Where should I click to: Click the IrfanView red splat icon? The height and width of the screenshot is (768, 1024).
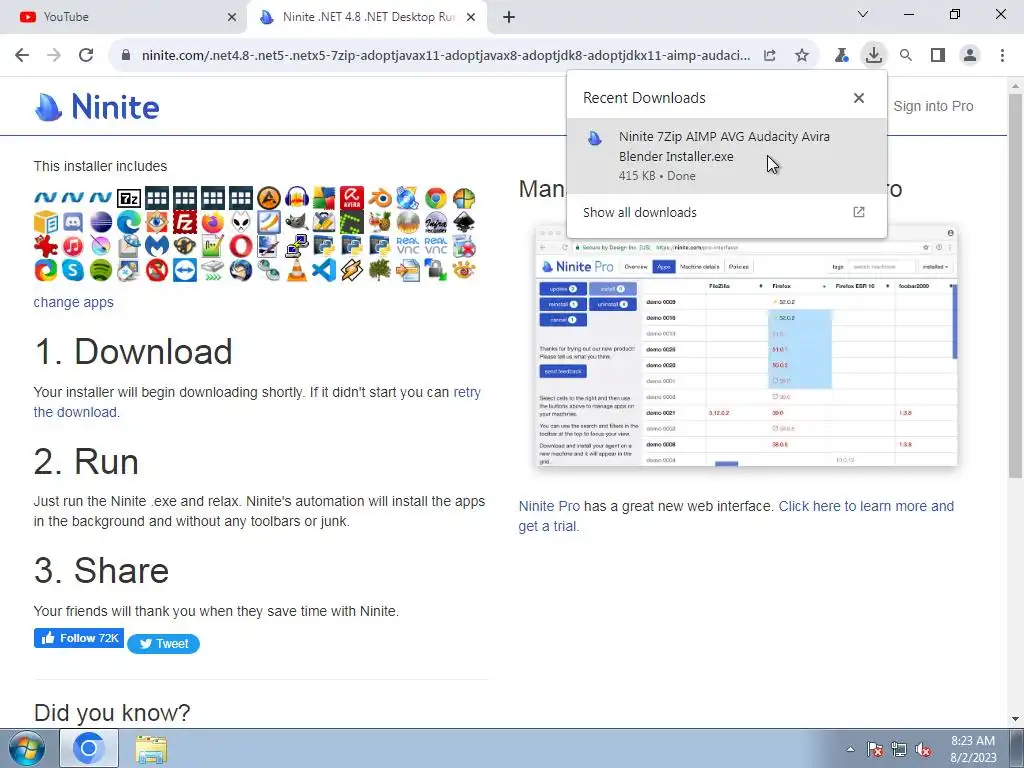click(46, 246)
